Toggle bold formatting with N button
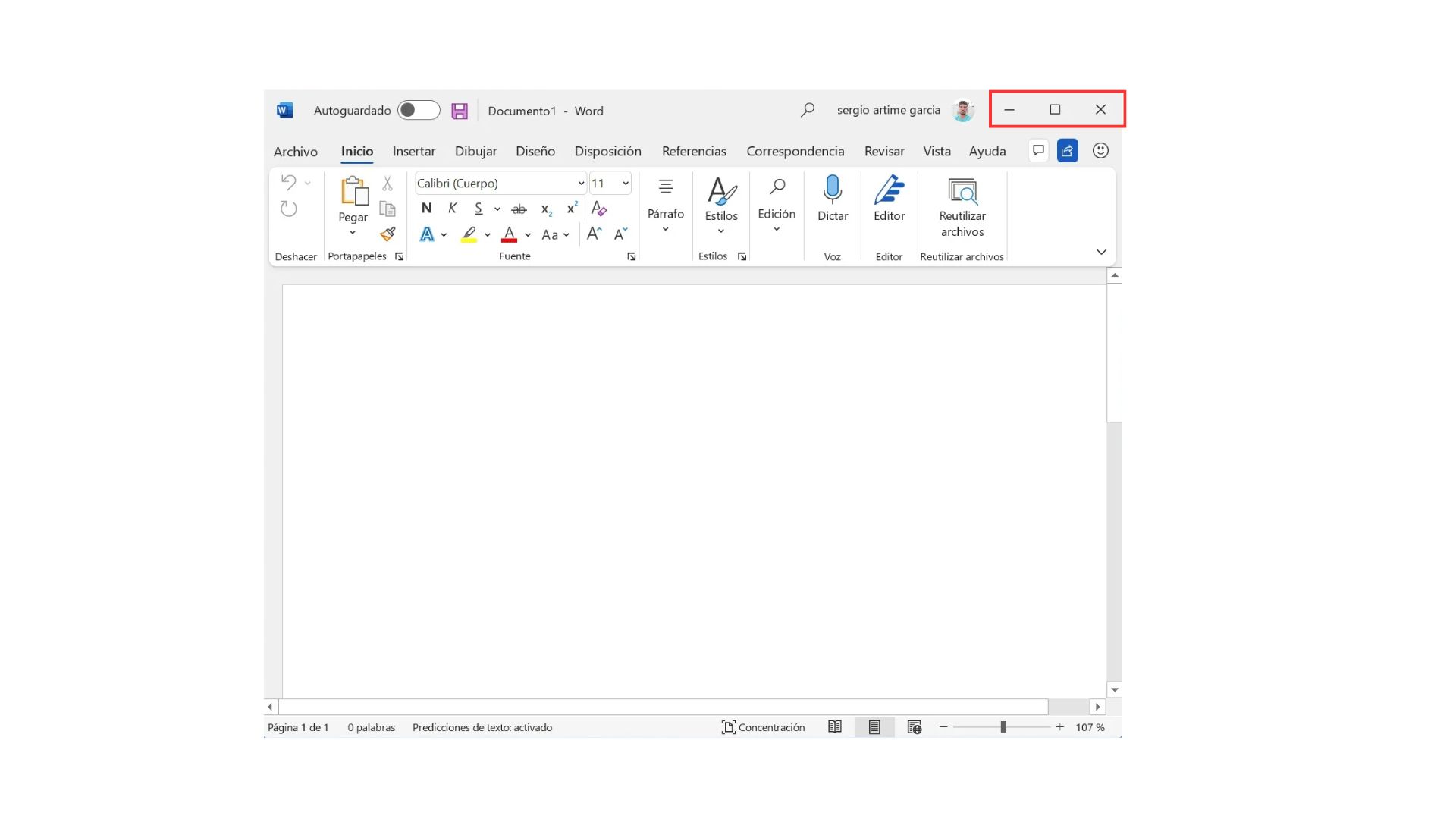Image resolution: width=1456 pixels, height=819 pixels. click(x=426, y=209)
